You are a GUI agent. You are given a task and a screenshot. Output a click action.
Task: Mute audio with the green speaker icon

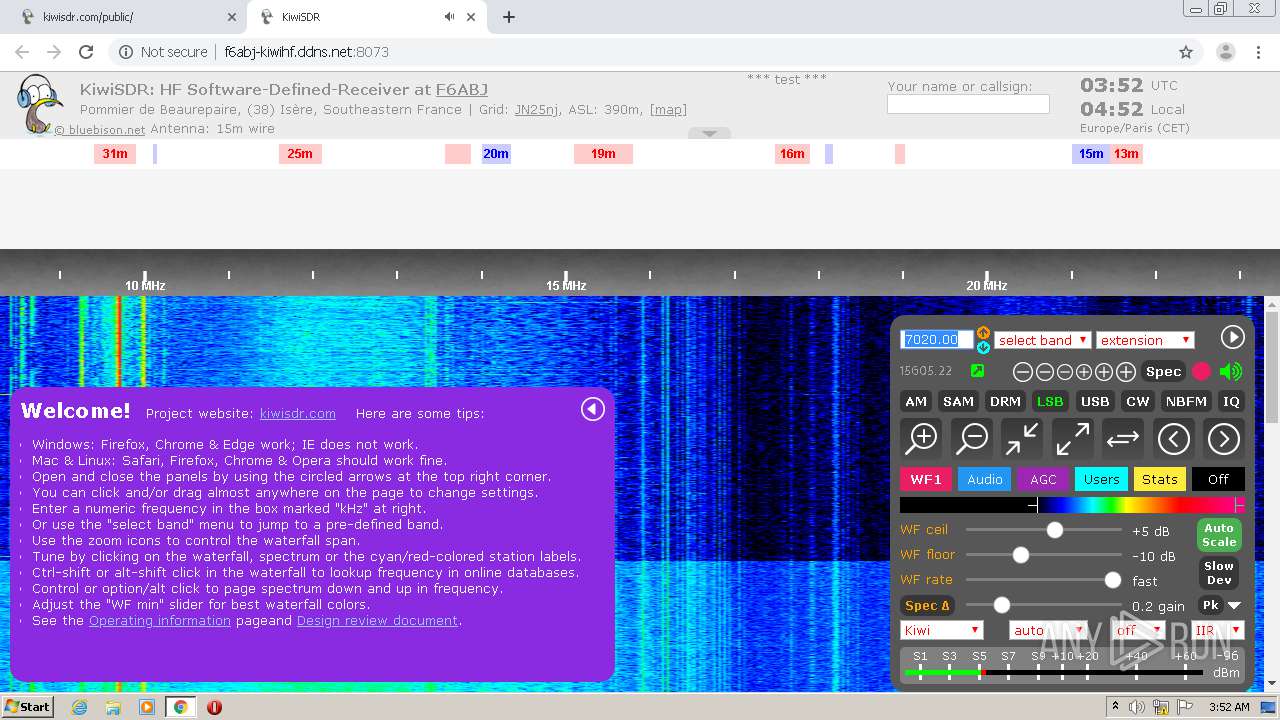click(x=1231, y=372)
